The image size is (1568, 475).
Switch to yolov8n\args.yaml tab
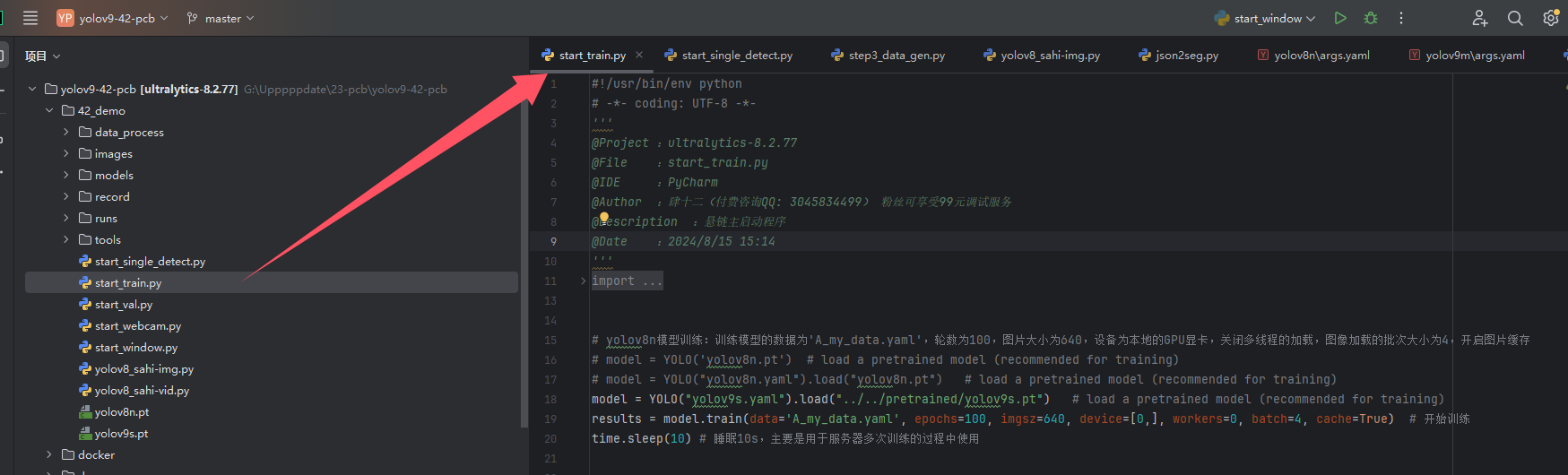(1312, 56)
